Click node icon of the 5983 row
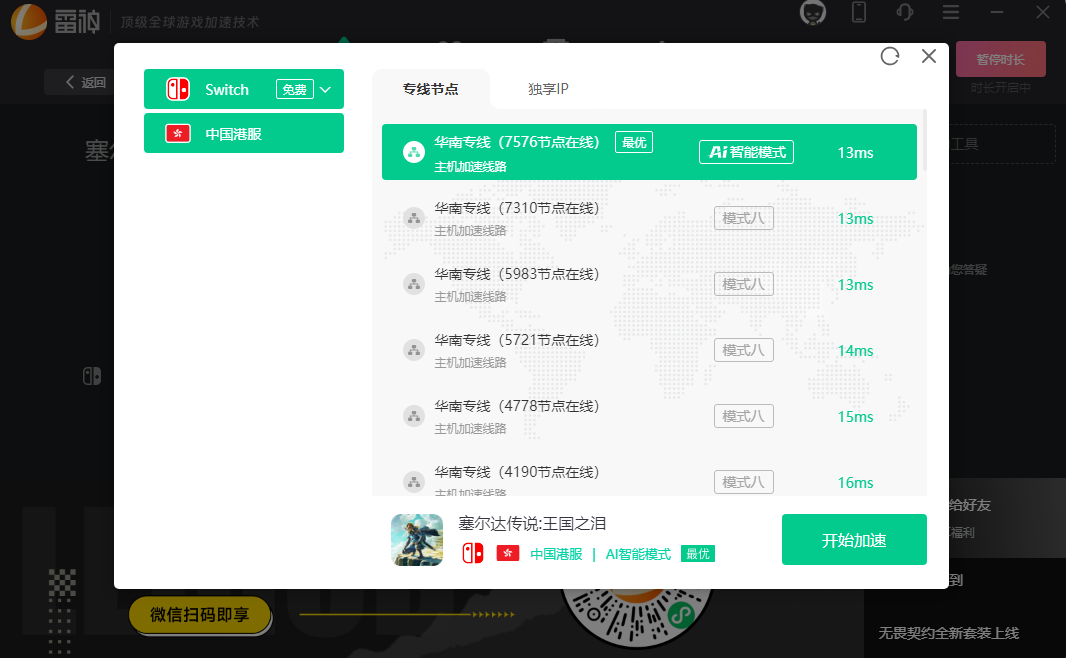This screenshot has width=1066, height=658. (413, 284)
